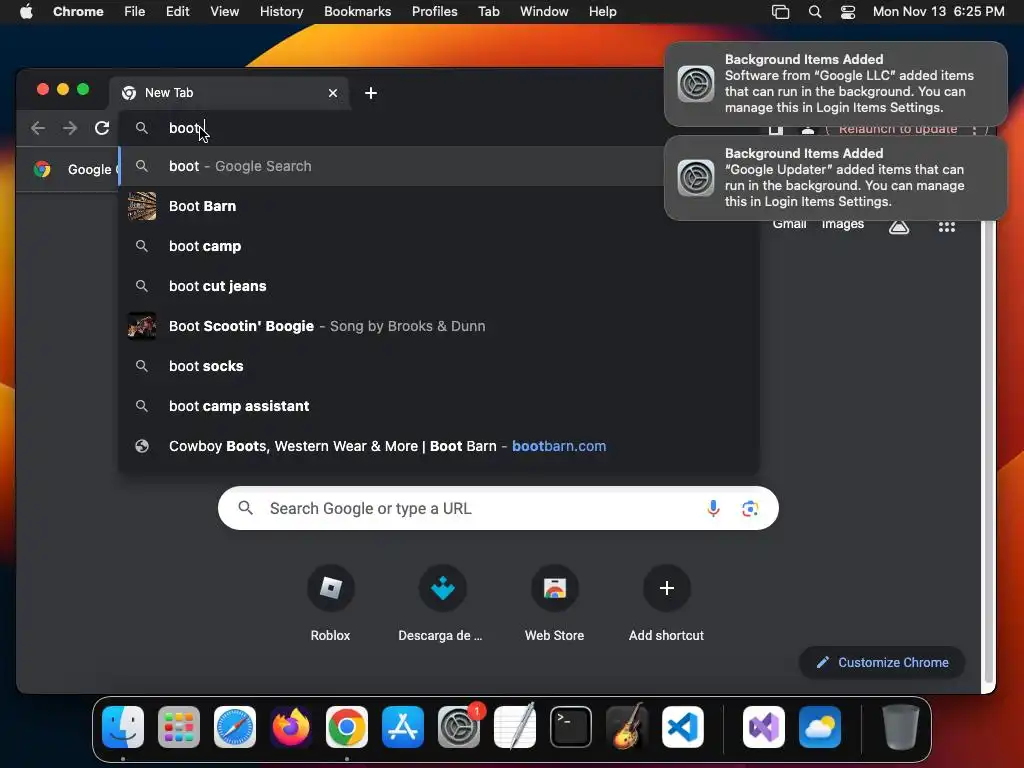
Task: Choose the 'boot camp assistant' suggestion
Action: pos(439,406)
